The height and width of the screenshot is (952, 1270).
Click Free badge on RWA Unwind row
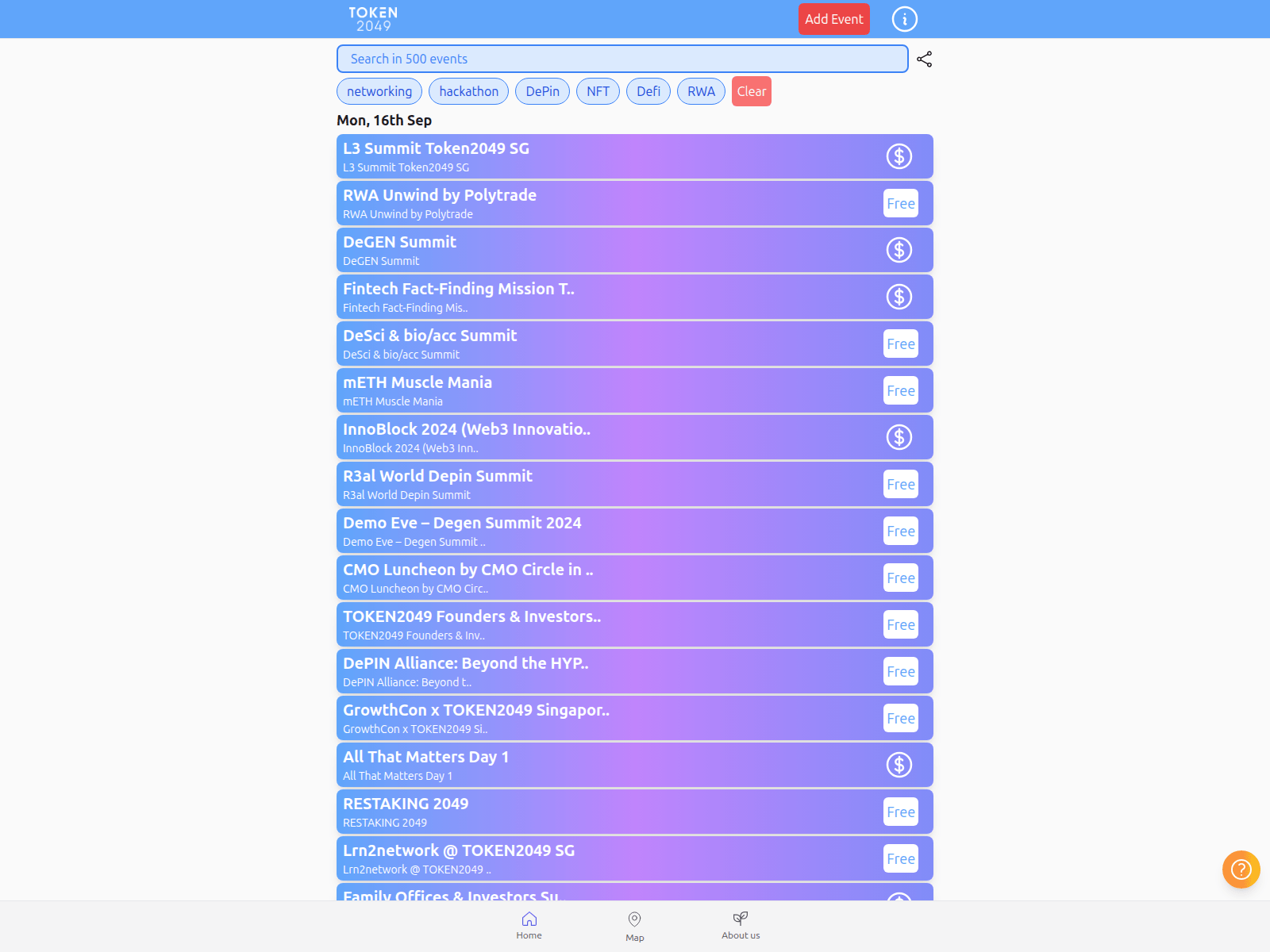tap(901, 203)
